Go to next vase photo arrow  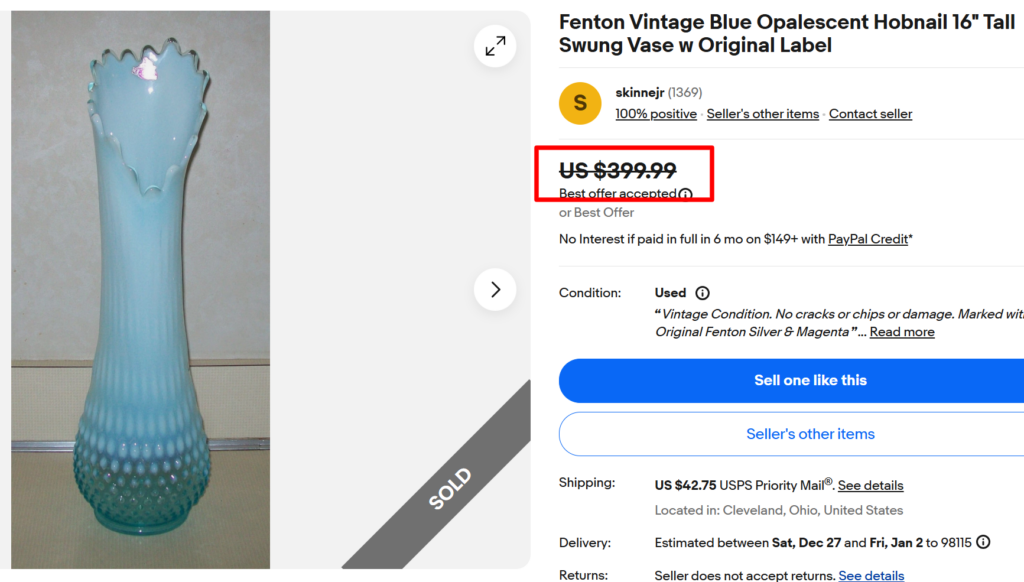[x=495, y=290]
